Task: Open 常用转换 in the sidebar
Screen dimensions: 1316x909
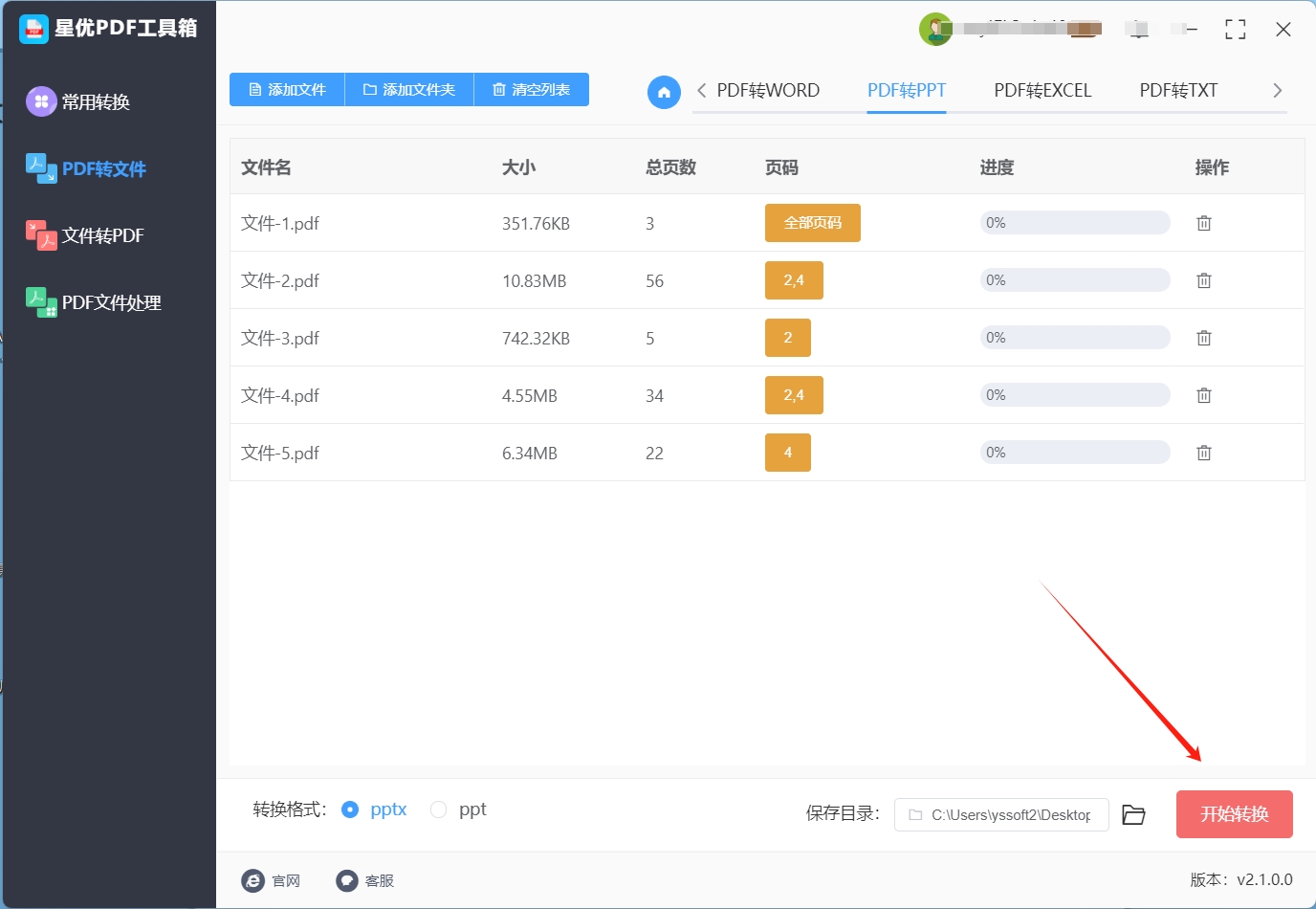Action: pos(78,101)
